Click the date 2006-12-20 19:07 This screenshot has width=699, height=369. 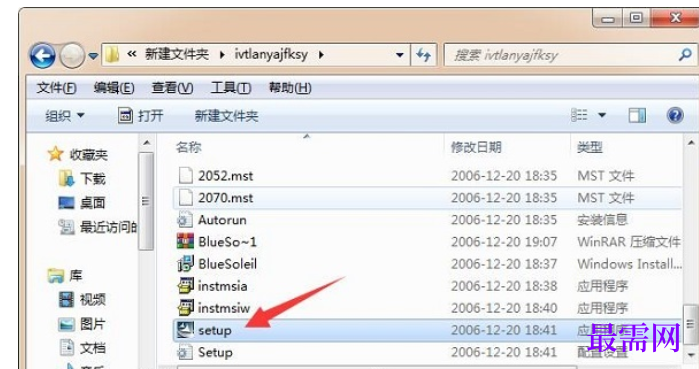[x=504, y=242]
